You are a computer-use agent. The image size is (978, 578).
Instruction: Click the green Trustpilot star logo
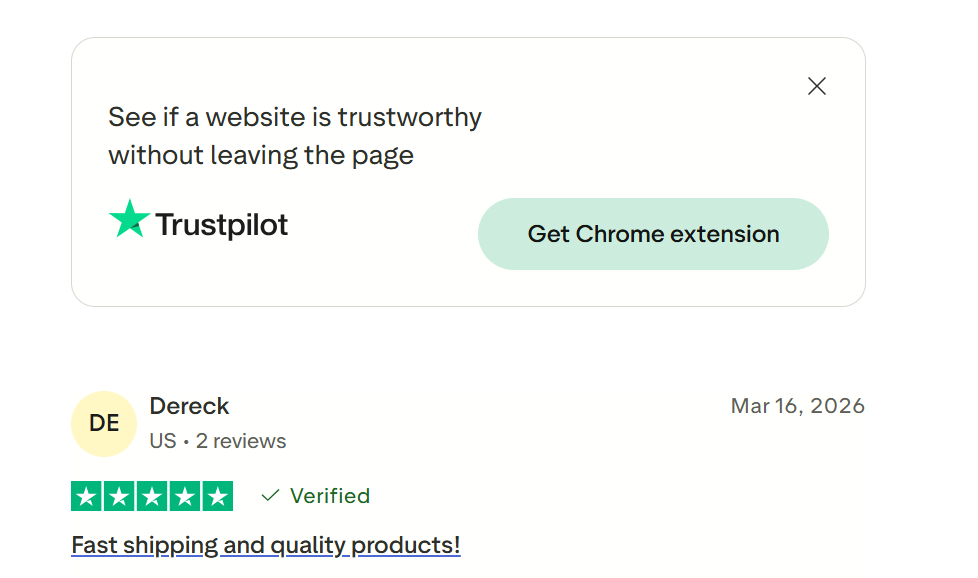[x=129, y=219]
